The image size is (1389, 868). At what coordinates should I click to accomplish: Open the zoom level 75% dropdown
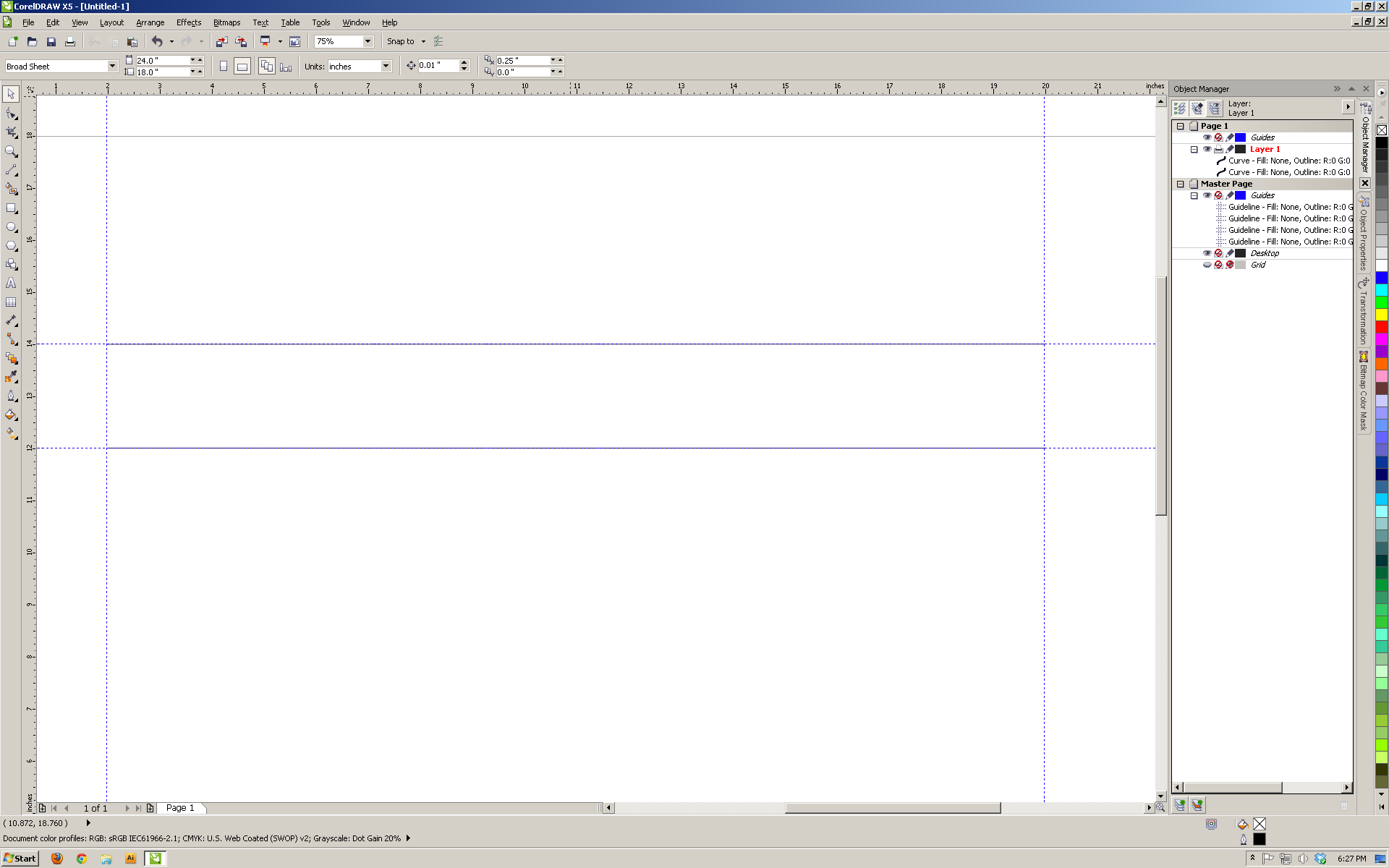coord(368,41)
